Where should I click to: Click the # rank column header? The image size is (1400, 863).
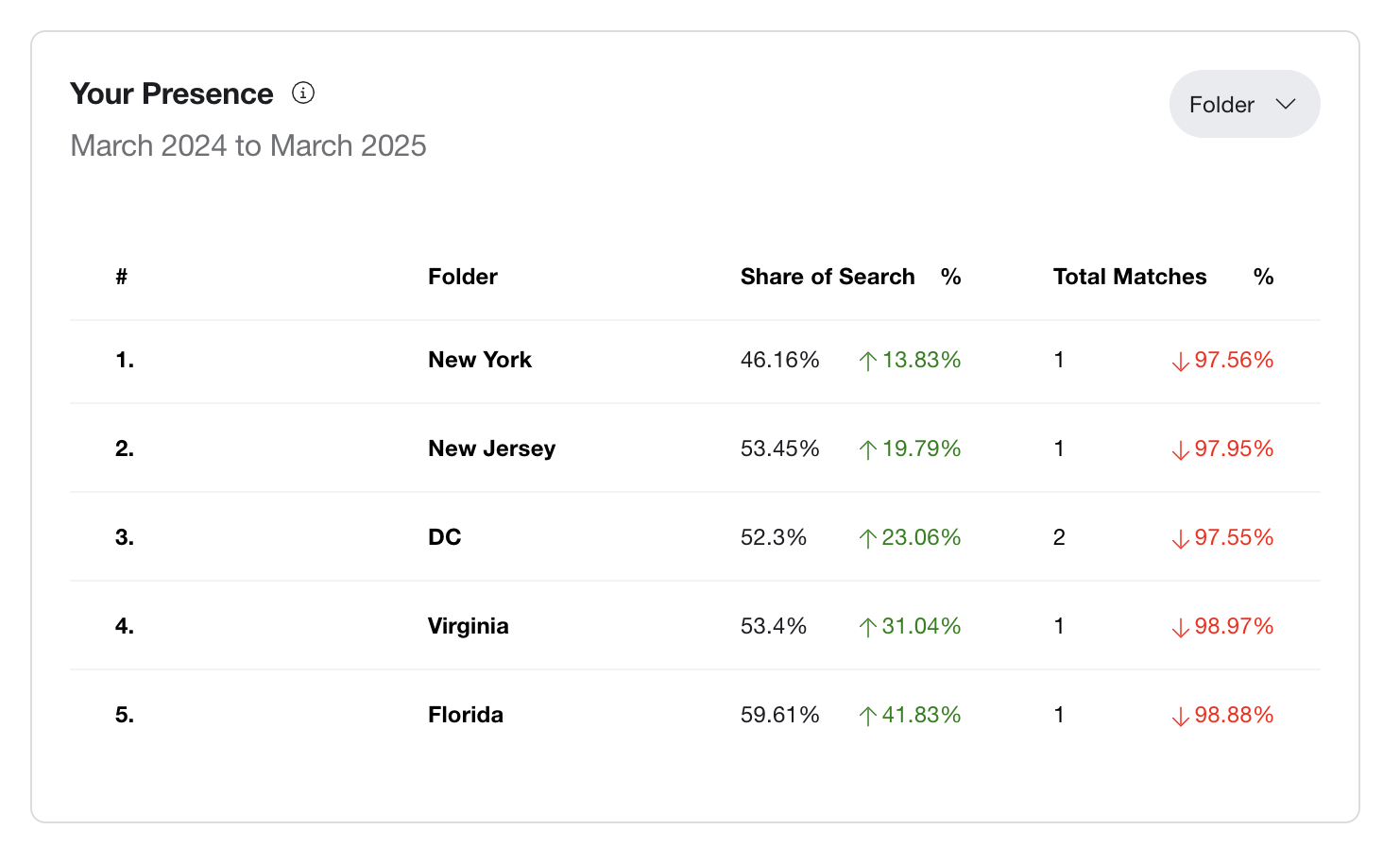(122, 277)
